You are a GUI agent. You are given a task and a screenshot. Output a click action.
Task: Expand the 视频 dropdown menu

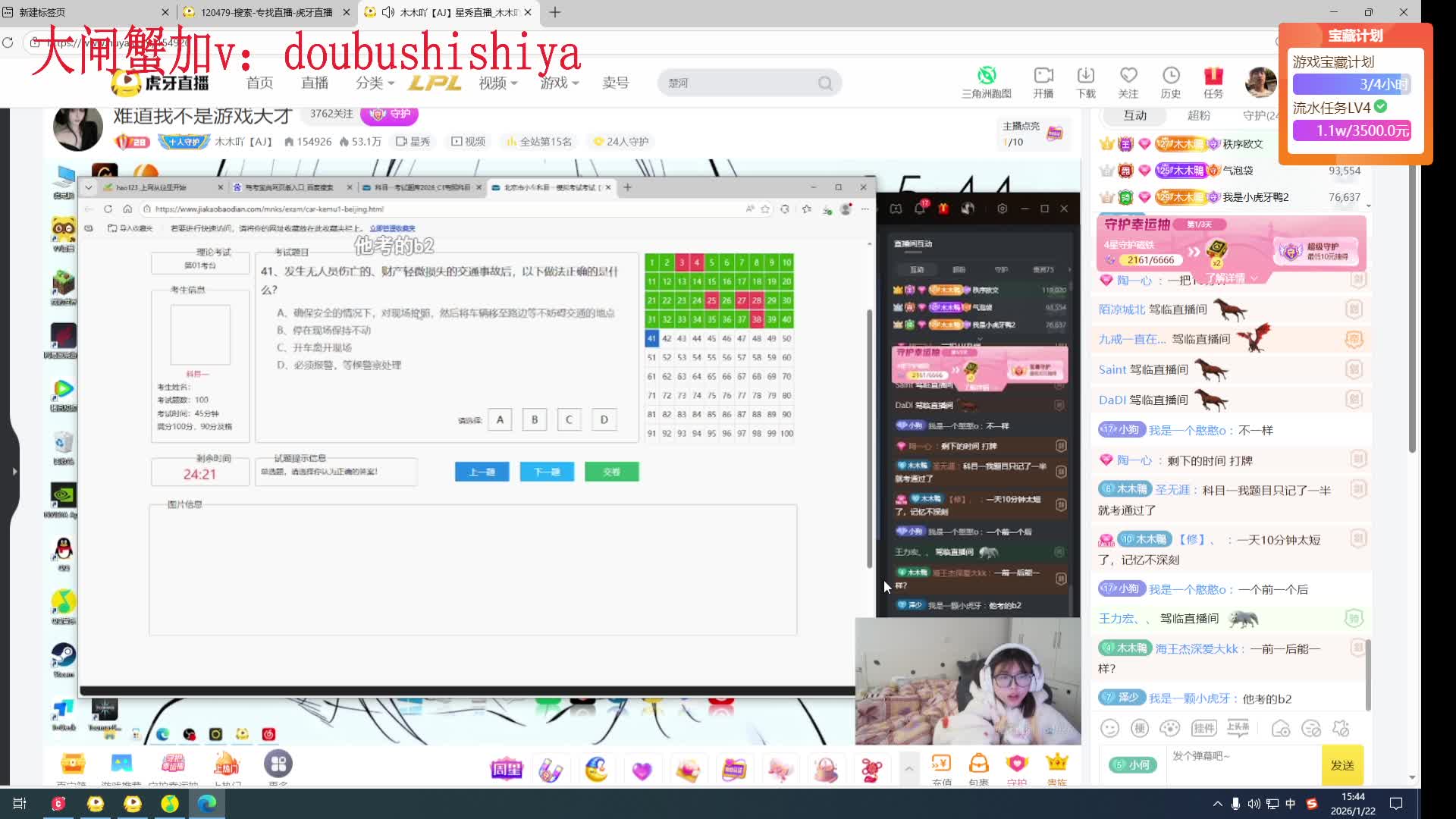click(497, 83)
